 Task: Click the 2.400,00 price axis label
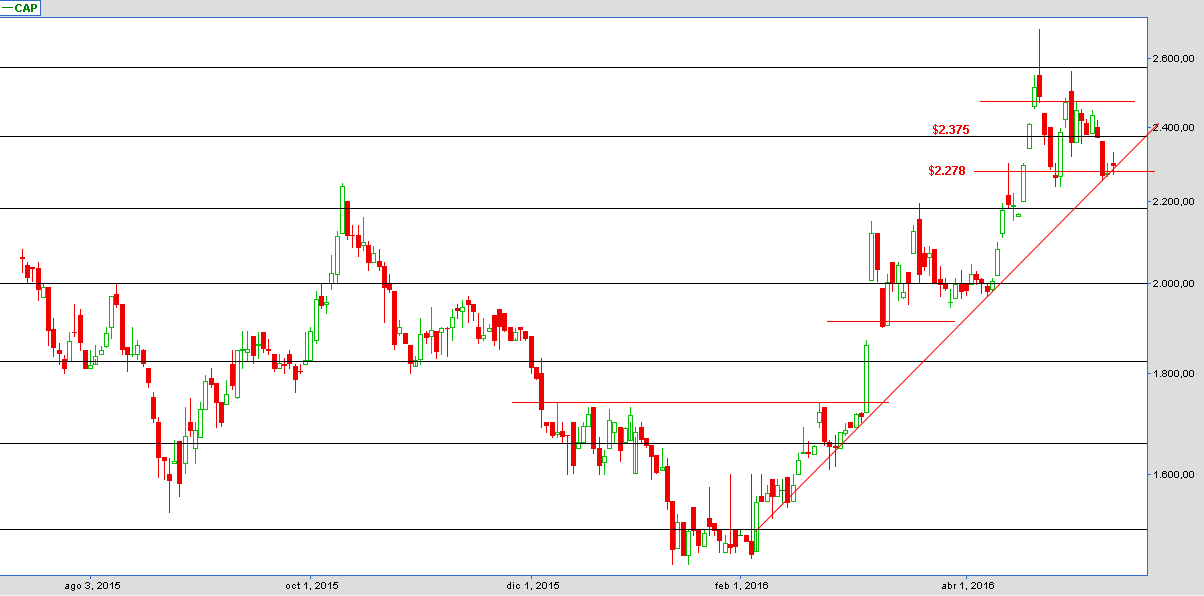click(x=1173, y=128)
